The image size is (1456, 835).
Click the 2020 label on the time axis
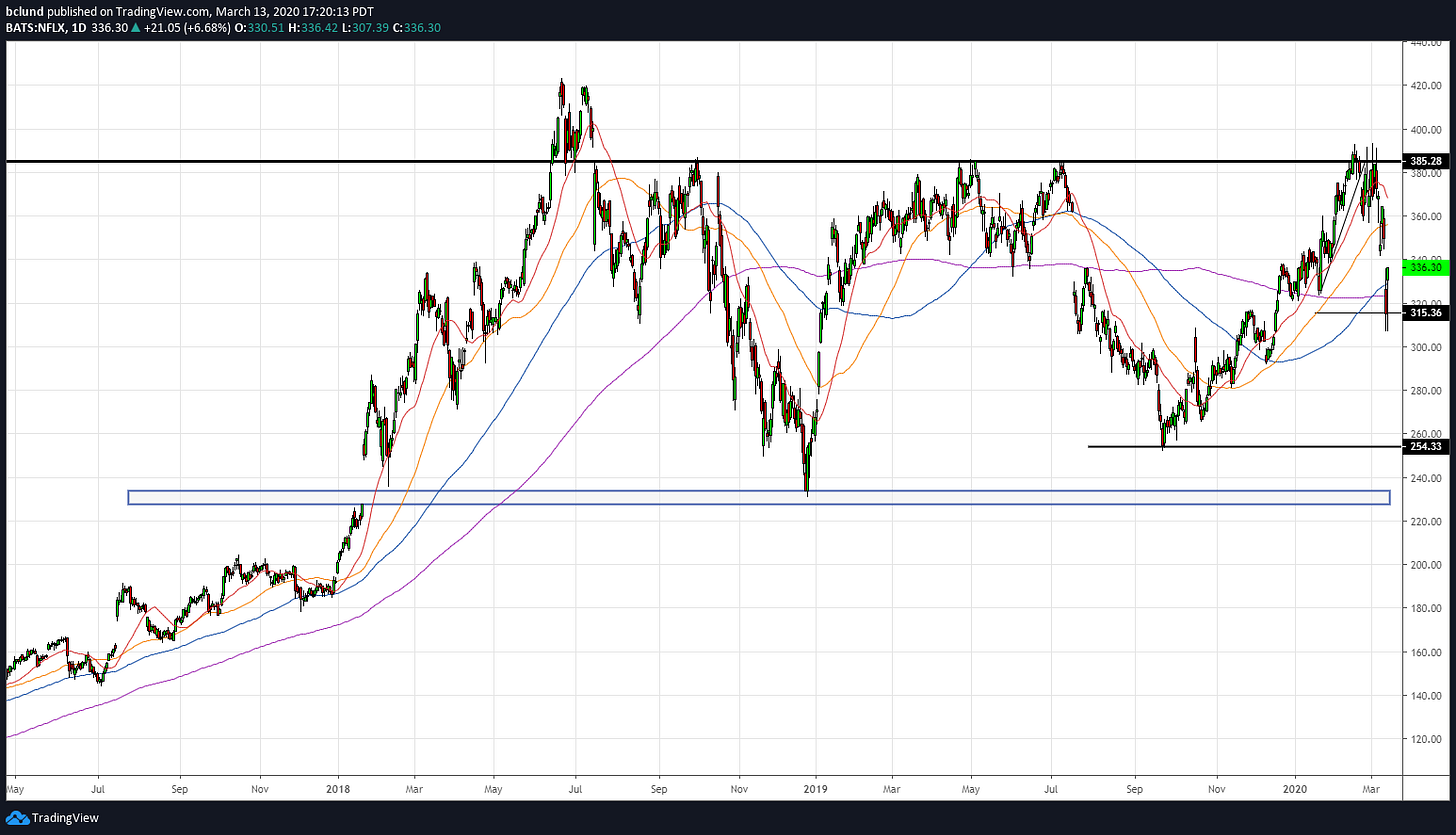[x=1295, y=788]
